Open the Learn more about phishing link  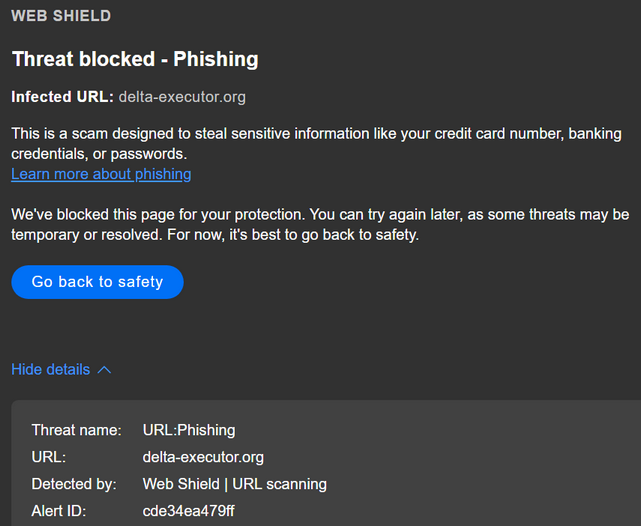pyautogui.click(x=101, y=174)
